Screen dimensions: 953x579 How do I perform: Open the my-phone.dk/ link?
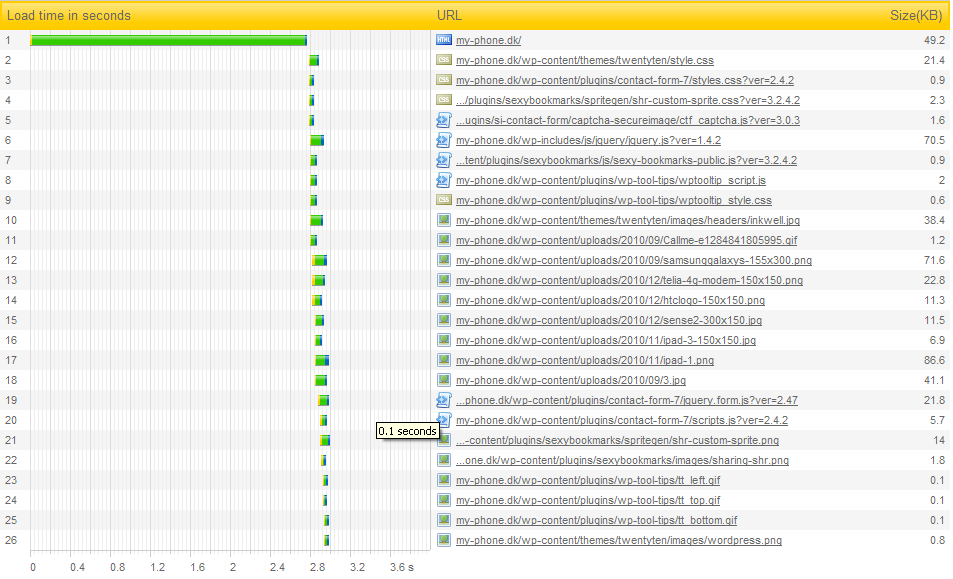click(x=488, y=41)
